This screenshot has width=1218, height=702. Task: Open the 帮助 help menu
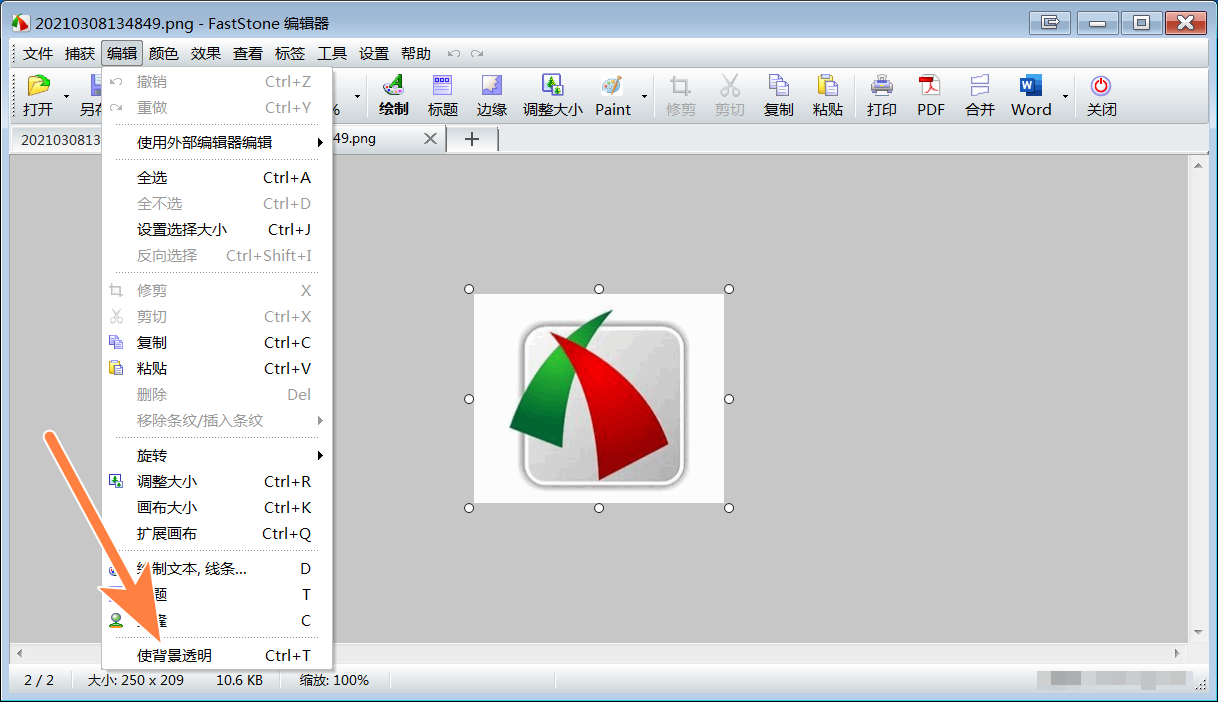coord(416,54)
